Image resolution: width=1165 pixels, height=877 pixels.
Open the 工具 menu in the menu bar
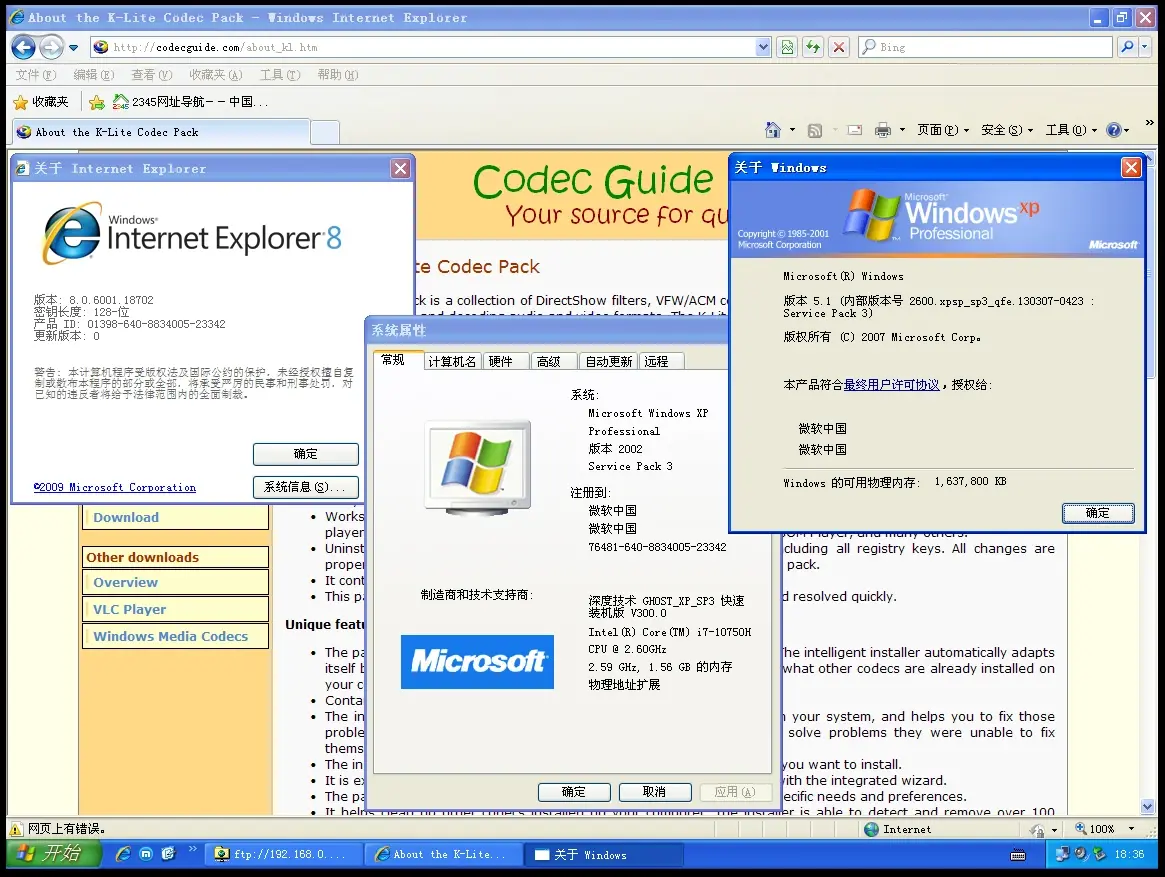[x=280, y=75]
